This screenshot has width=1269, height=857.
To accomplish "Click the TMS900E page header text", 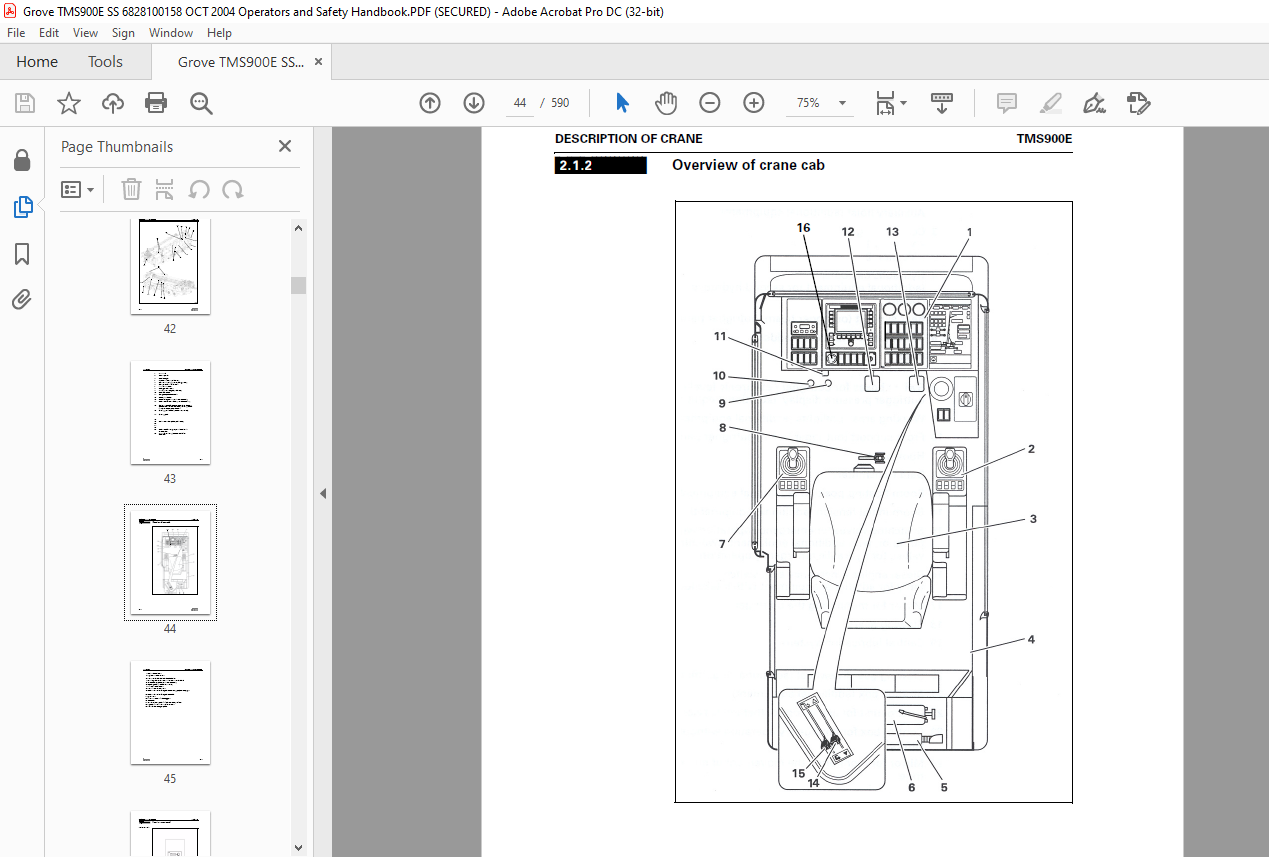I will click(x=1044, y=139).
